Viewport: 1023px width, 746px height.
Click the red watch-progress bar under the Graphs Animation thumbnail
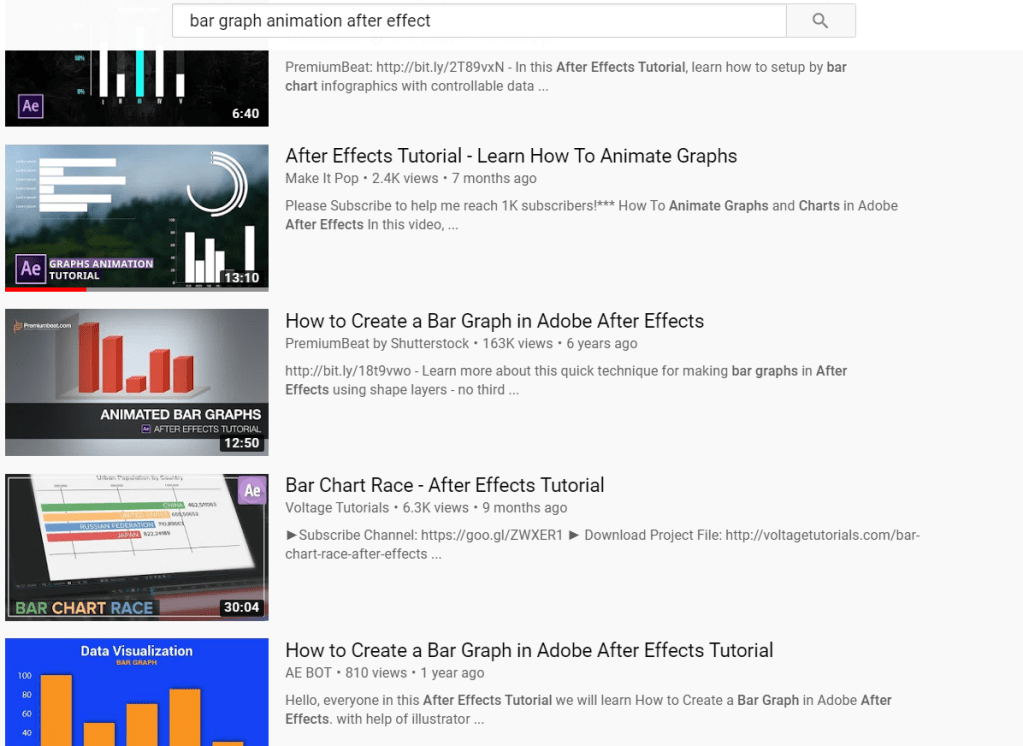pyautogui.click(x=45, y=289)
